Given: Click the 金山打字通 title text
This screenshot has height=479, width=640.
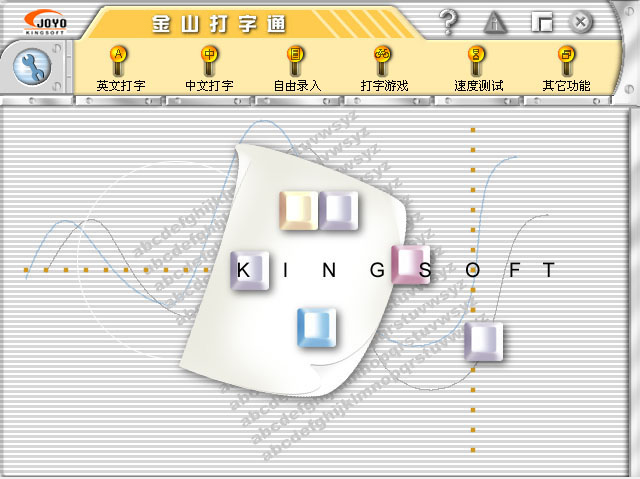Looking at the screenshot, I should coord(219,24).
